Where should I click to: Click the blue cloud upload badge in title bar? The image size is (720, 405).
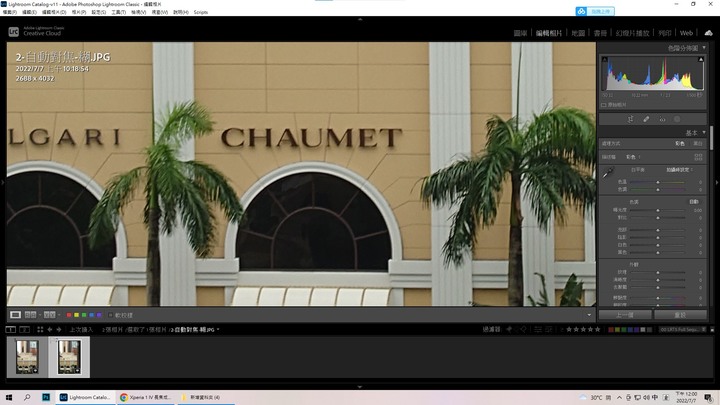[595, 11]
